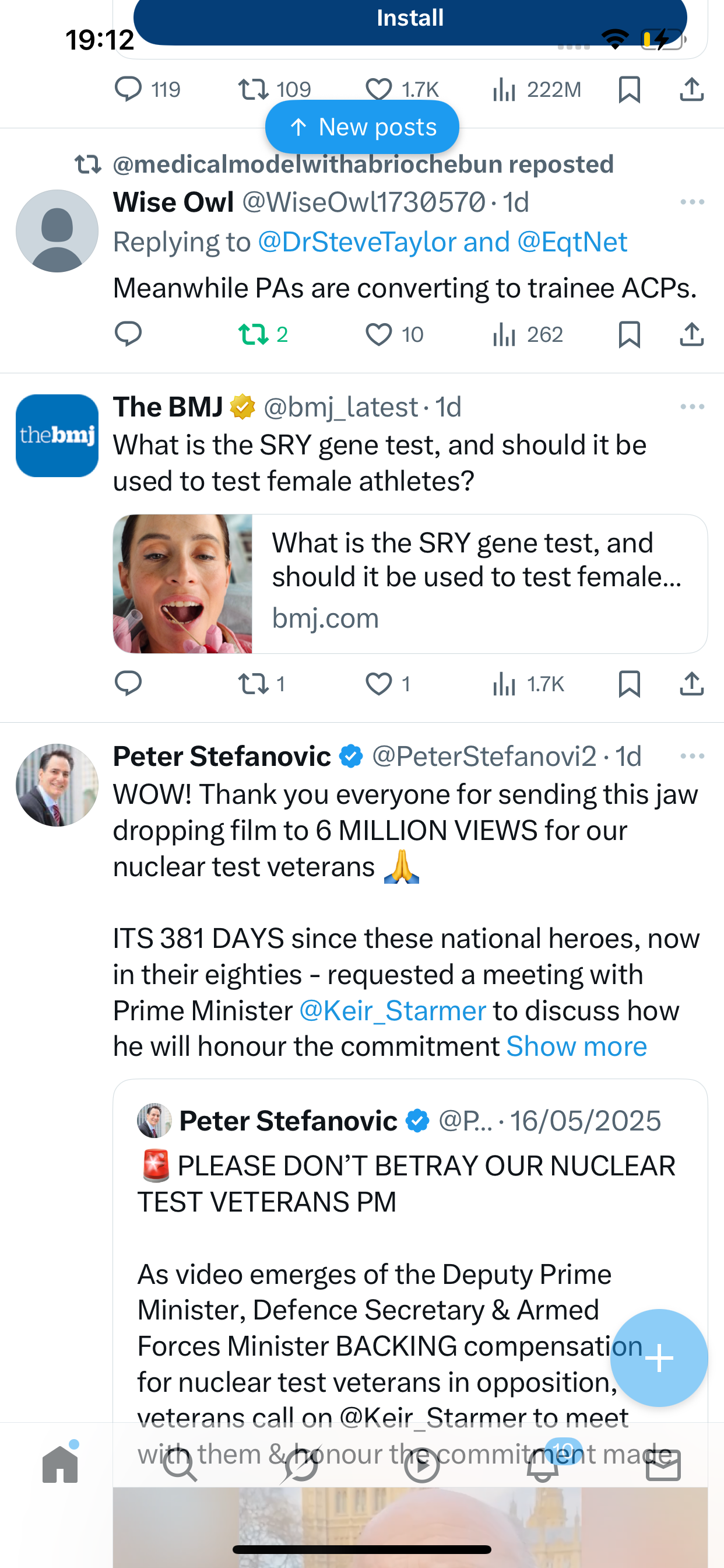The height and width of the screenshot is (1568, 724).
Task: Open @Keir_Starmer mention in Stefanovic post
Action: tap(392, 1011)
